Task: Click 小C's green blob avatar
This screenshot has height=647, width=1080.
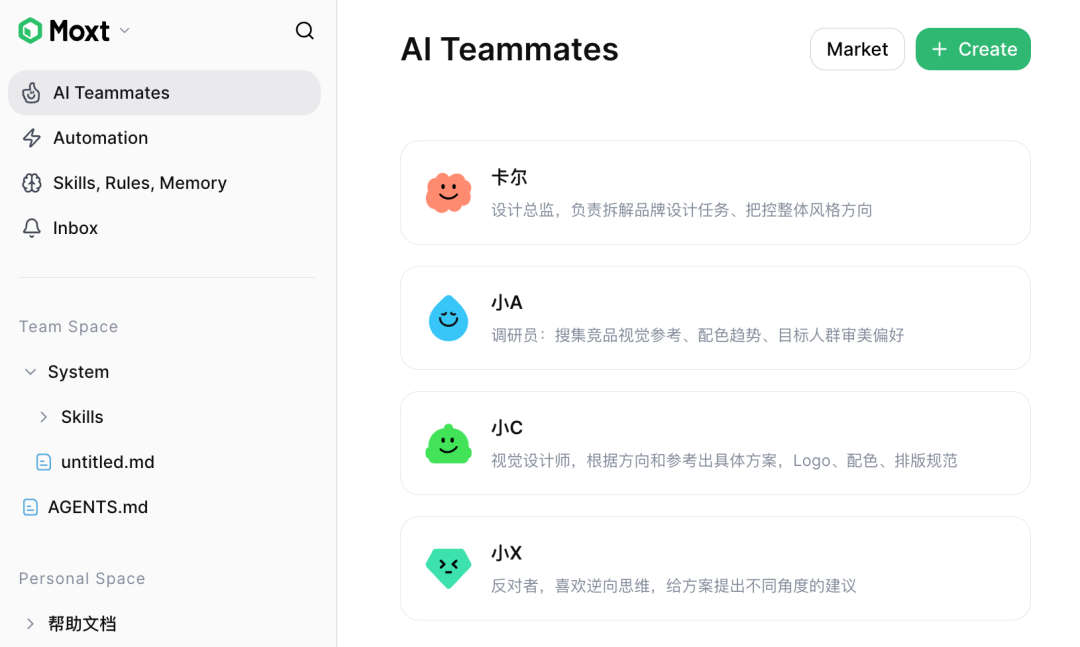Action: (x=448, y=442)
